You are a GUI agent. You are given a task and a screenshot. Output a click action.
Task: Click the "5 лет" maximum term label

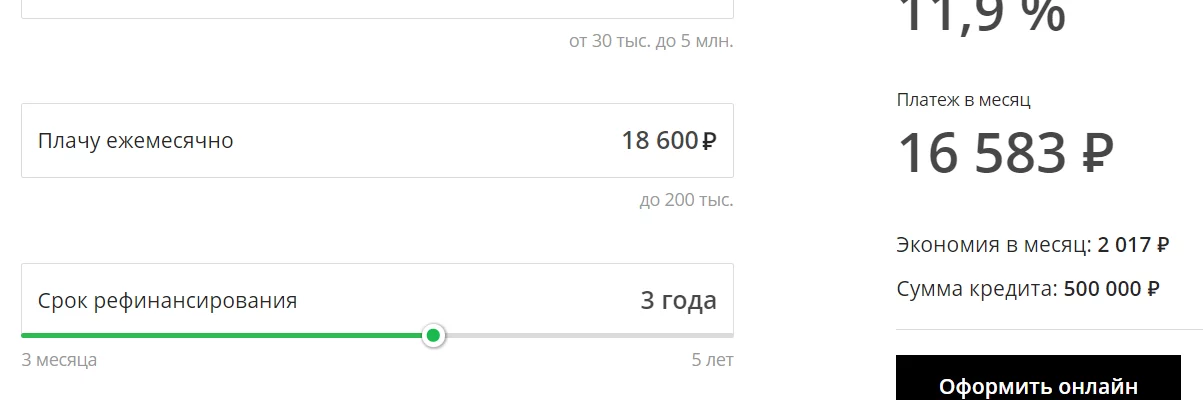(x=712, y=360)
